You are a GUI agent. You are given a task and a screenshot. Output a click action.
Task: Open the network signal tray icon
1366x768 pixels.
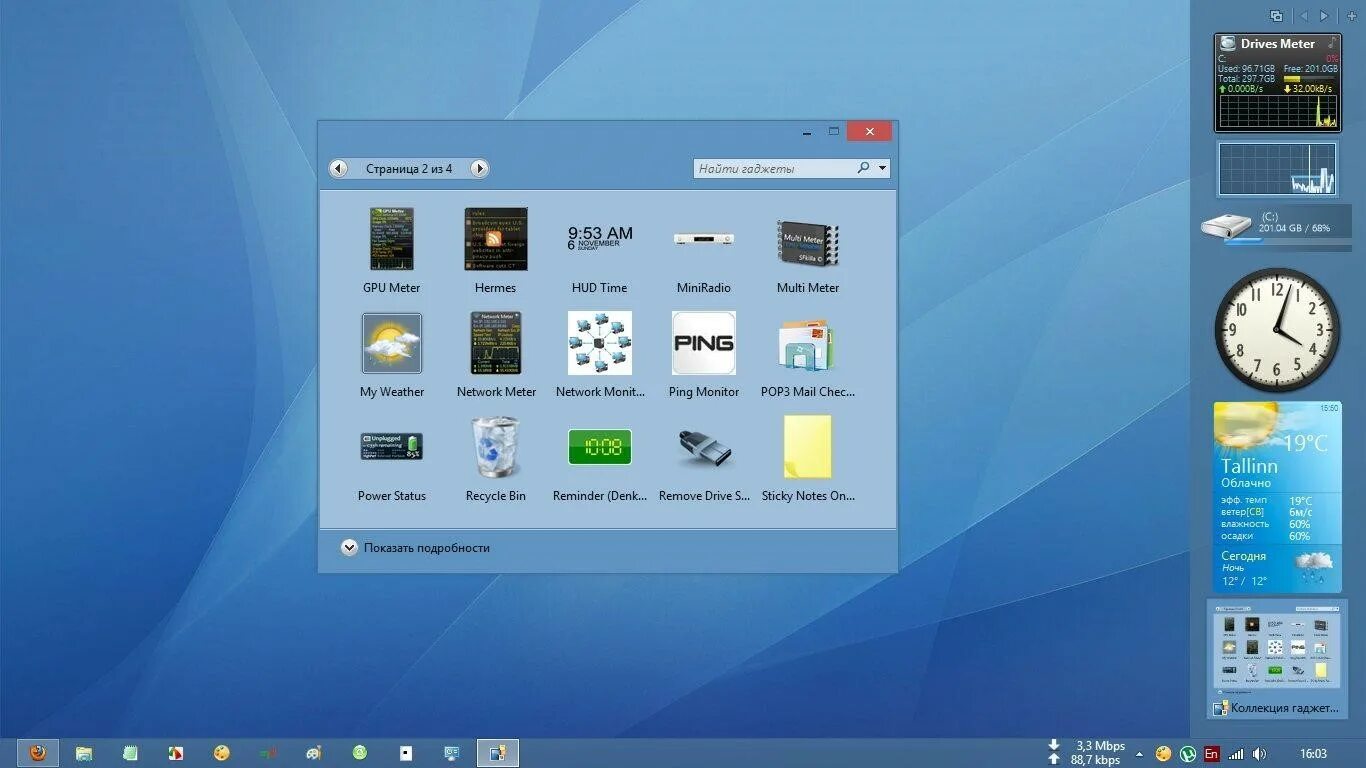(x=1237, y=754)
